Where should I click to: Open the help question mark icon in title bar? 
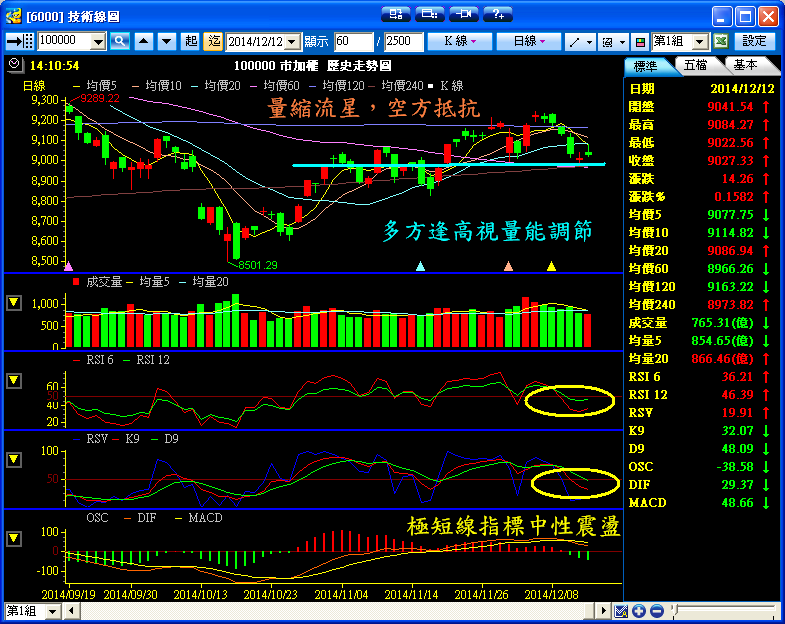point(497,14)
